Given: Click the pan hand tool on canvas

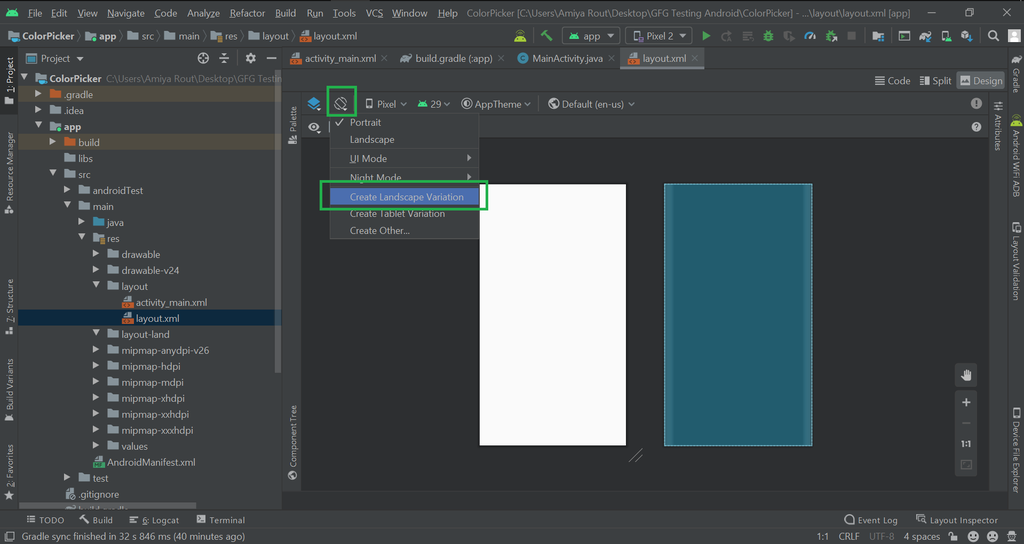Looking at the screenshot, I should (x=966, y=375).
